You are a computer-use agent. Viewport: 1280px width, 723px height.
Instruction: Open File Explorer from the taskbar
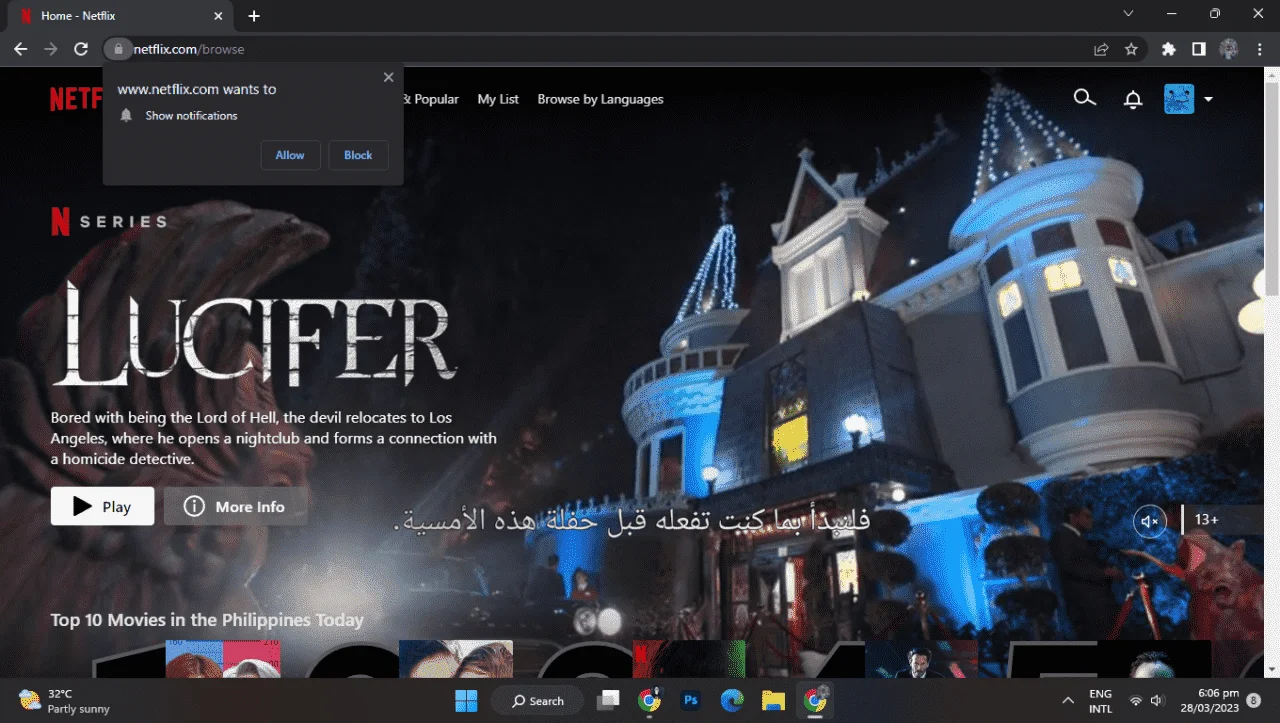[x=773, y=700]
